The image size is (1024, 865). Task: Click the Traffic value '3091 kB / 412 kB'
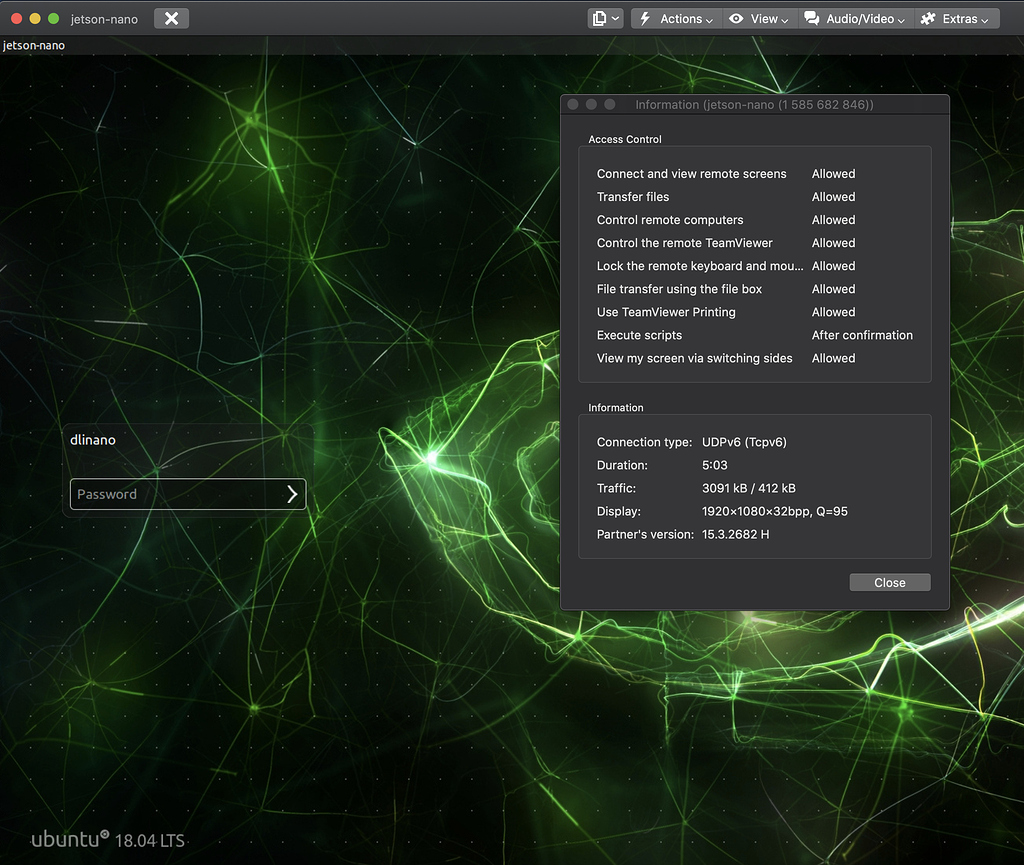[748, 488]
